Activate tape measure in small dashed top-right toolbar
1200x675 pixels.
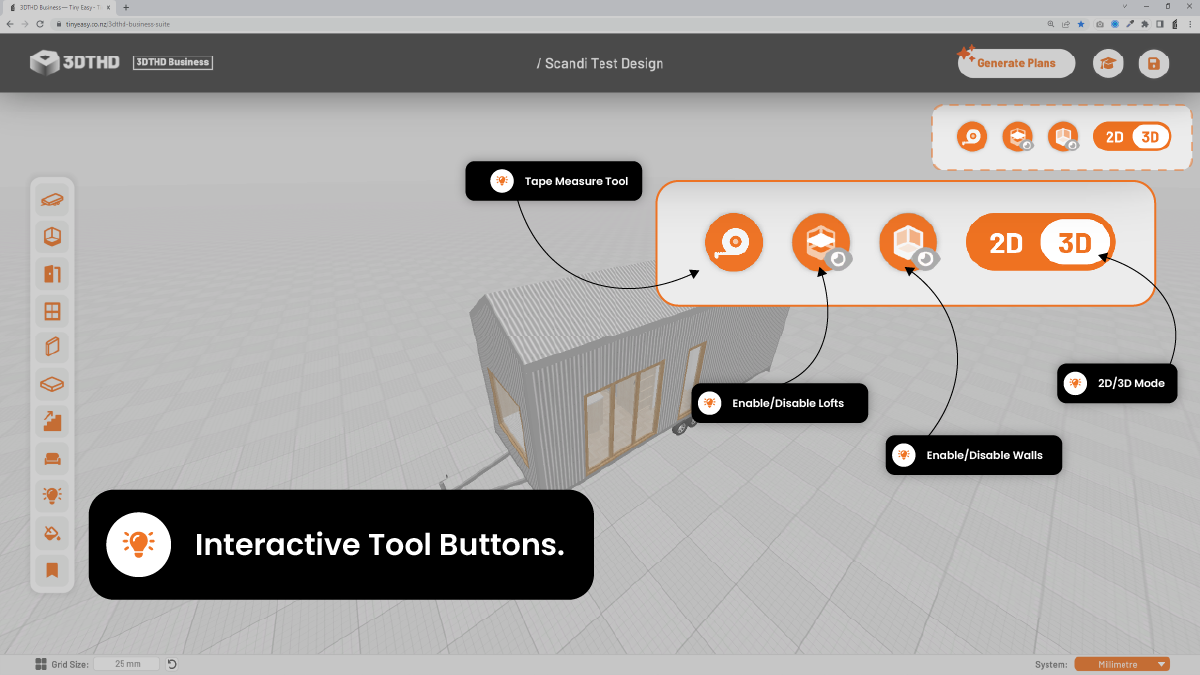pyautogui.click(x=971, y=137)
